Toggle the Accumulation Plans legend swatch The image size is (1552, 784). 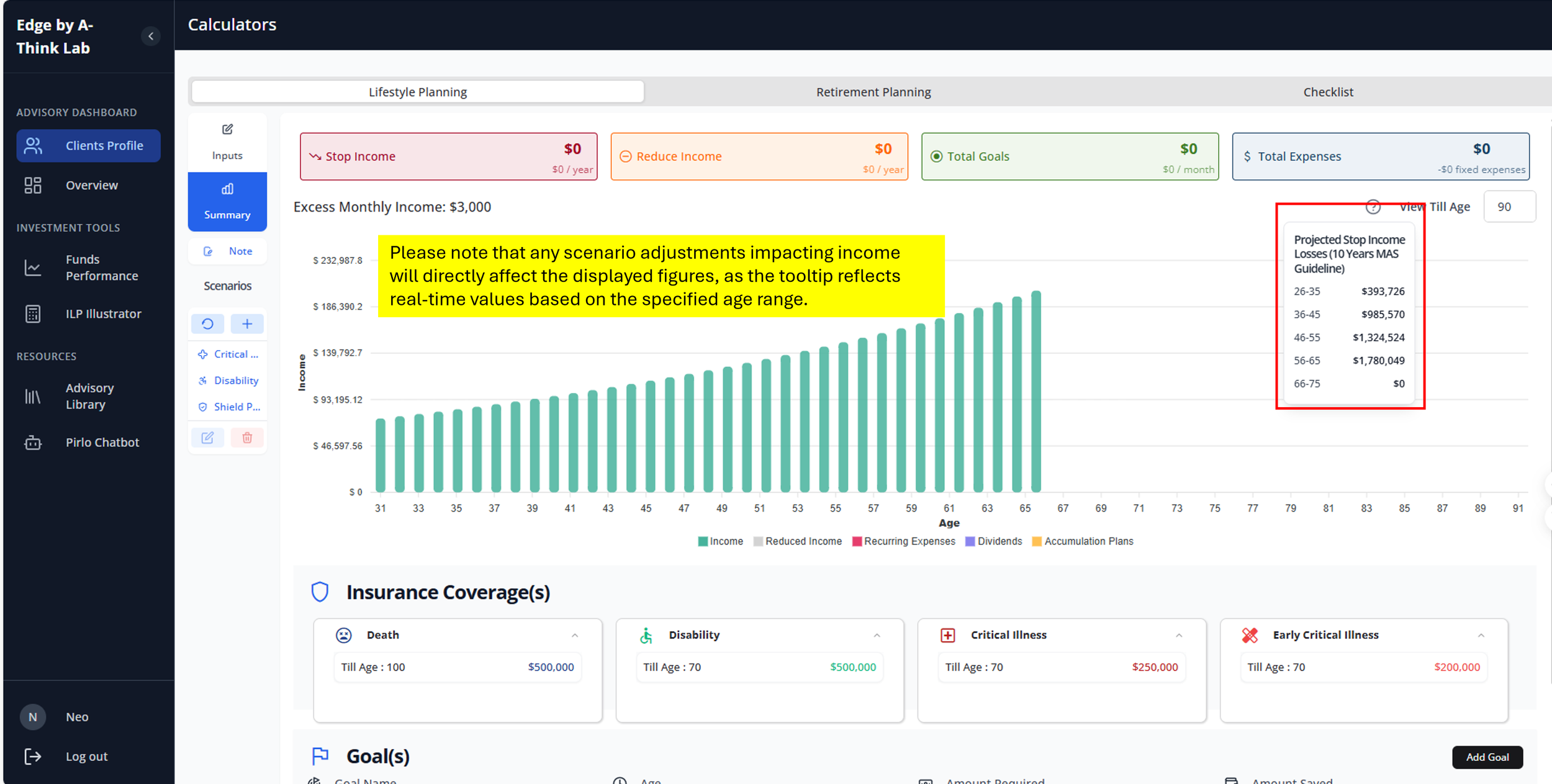(1037, 541)
